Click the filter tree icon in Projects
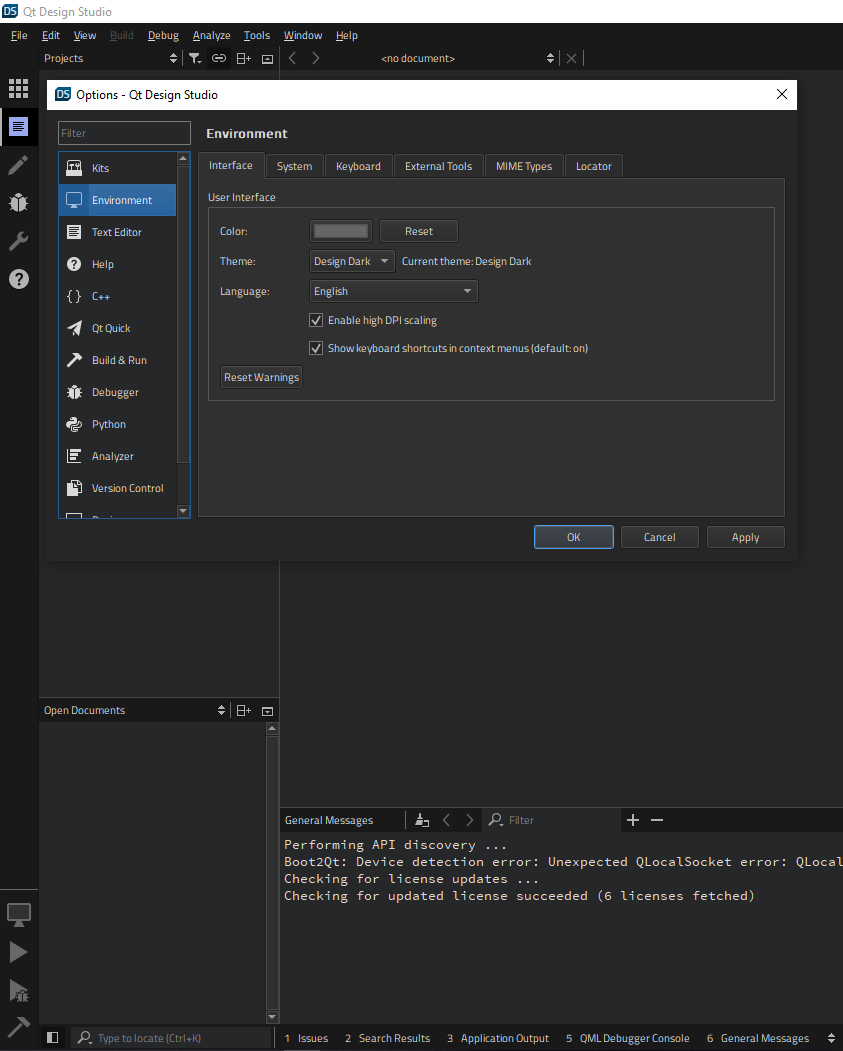 click(x=195, y=59)
